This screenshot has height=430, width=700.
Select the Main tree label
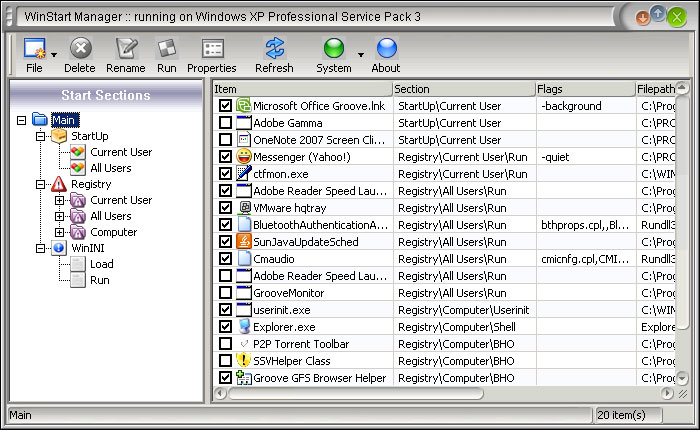(65, 120)
